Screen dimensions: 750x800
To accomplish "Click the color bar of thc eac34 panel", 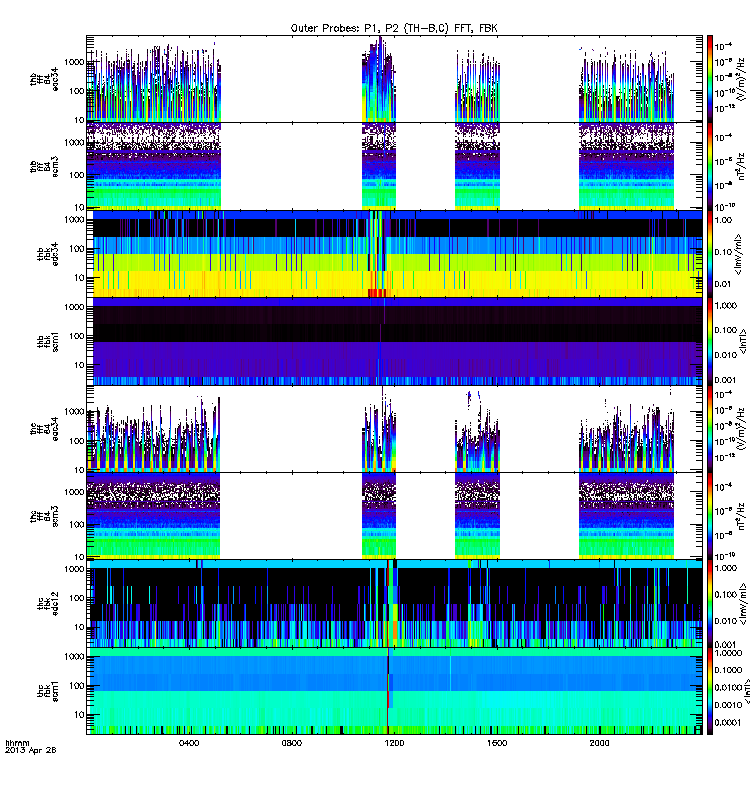I will click(x=710, y=429).
